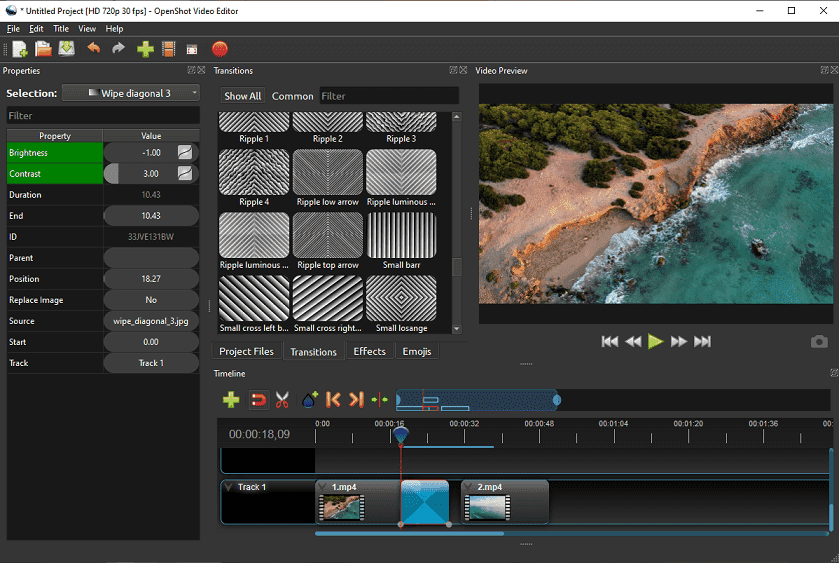Float the Transitions panel
The image size is (839, 563).
tap(453, 70)
